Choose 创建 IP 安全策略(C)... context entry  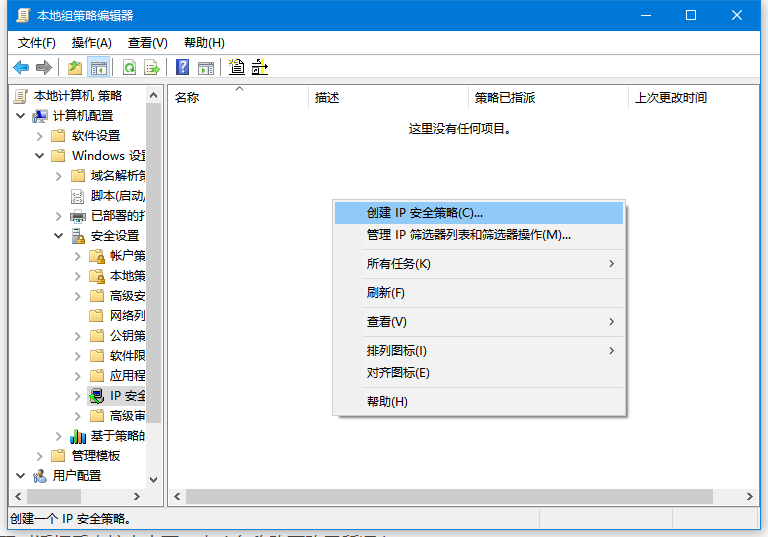tap(479, 213)
